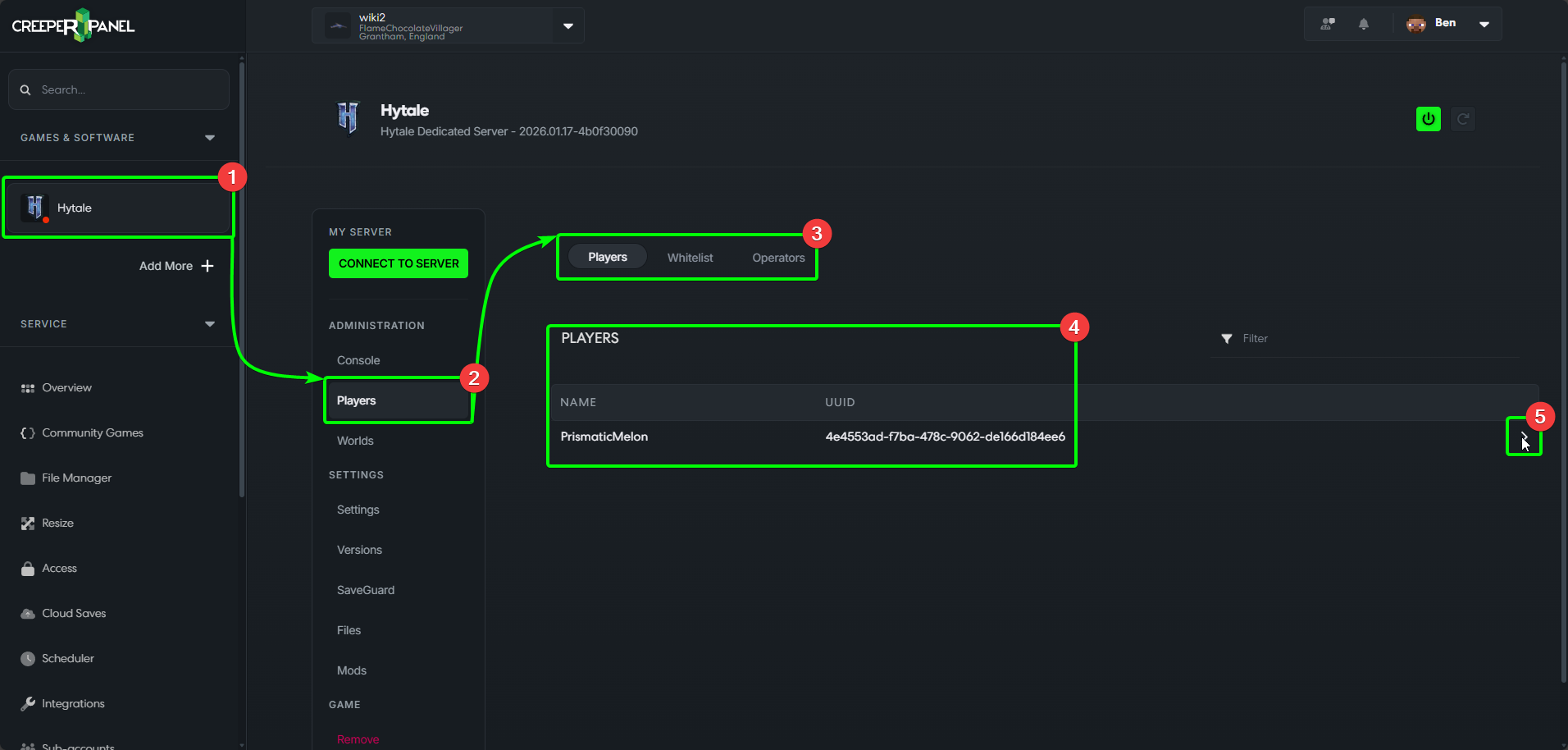Open the Ben account dropdown
Screen dimensions: 1568x750
pos(1484,24)
